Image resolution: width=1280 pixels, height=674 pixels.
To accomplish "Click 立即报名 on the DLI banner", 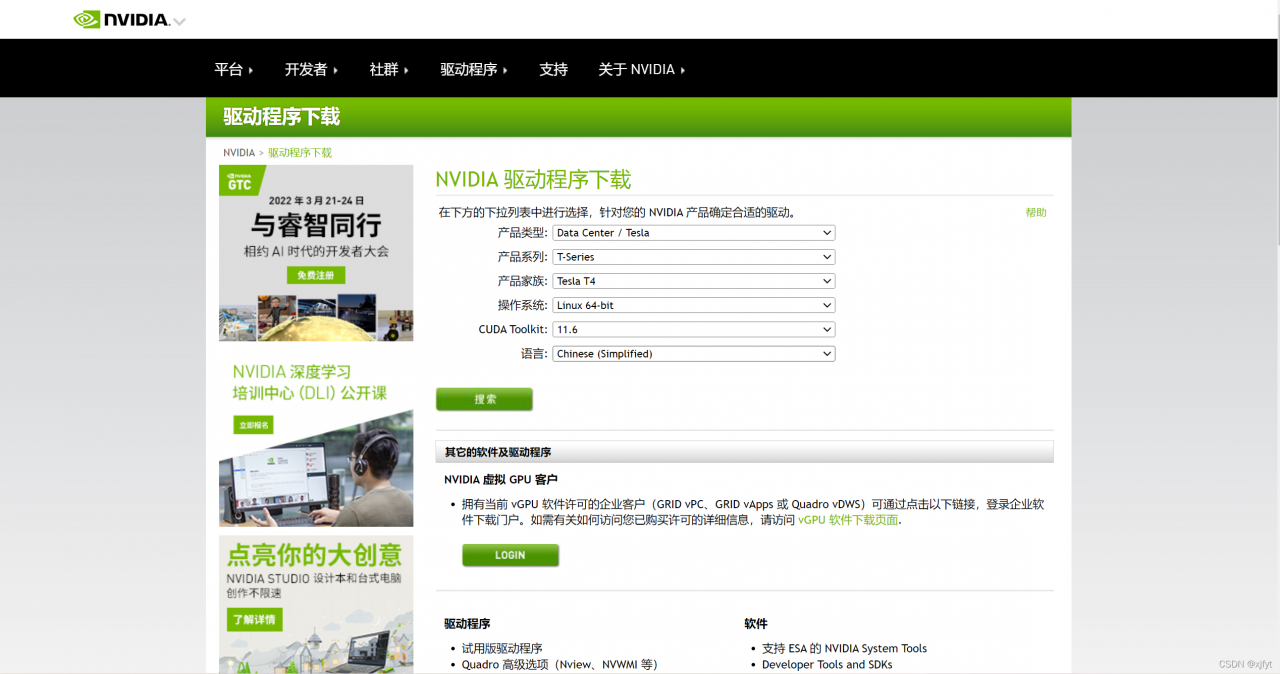I will click(253, 425).
